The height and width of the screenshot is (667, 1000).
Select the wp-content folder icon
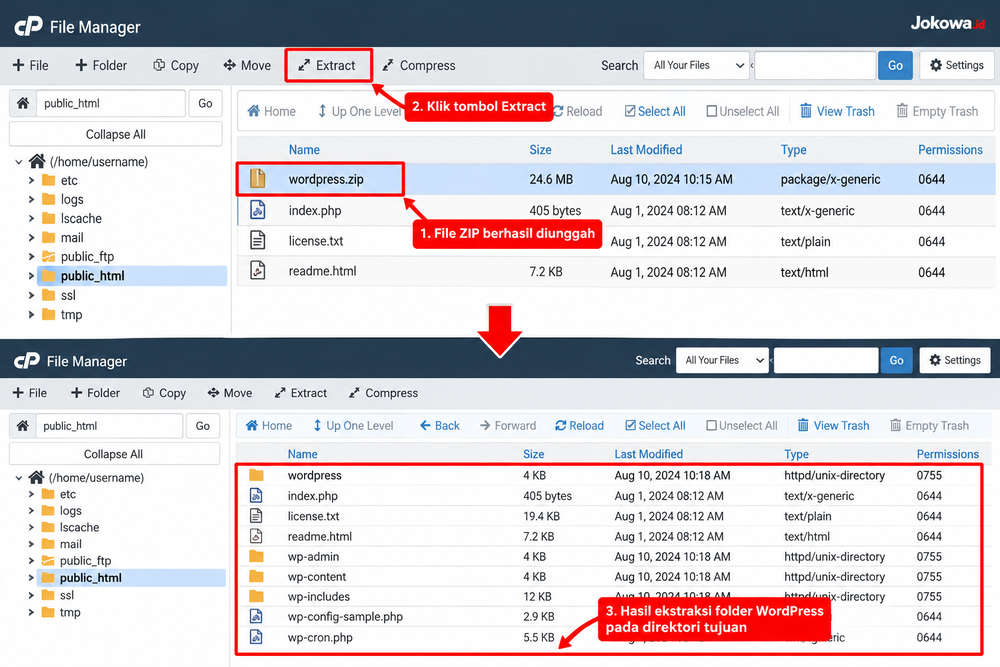tap(256, 576)
